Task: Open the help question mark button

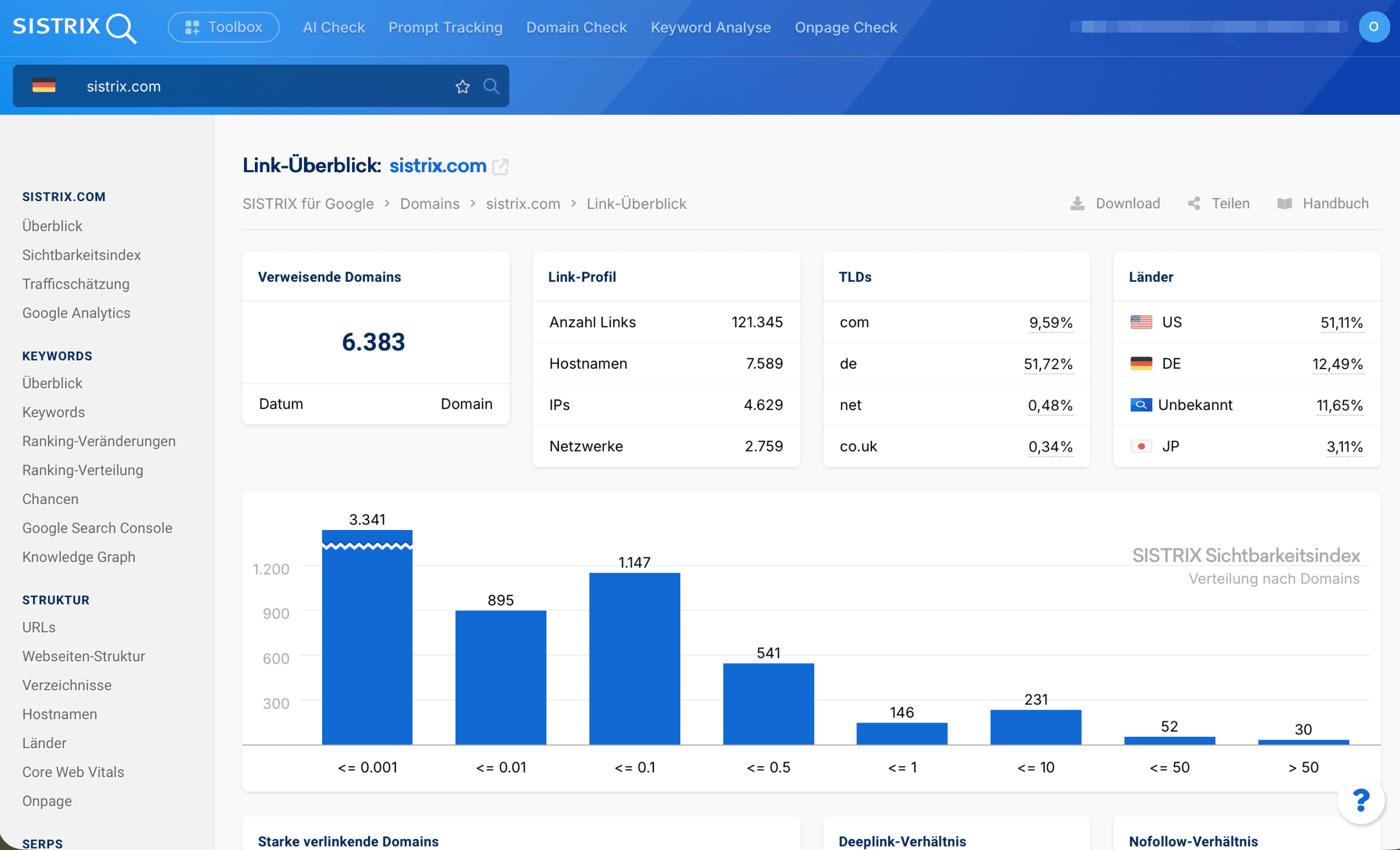Action: point(1361,800)
